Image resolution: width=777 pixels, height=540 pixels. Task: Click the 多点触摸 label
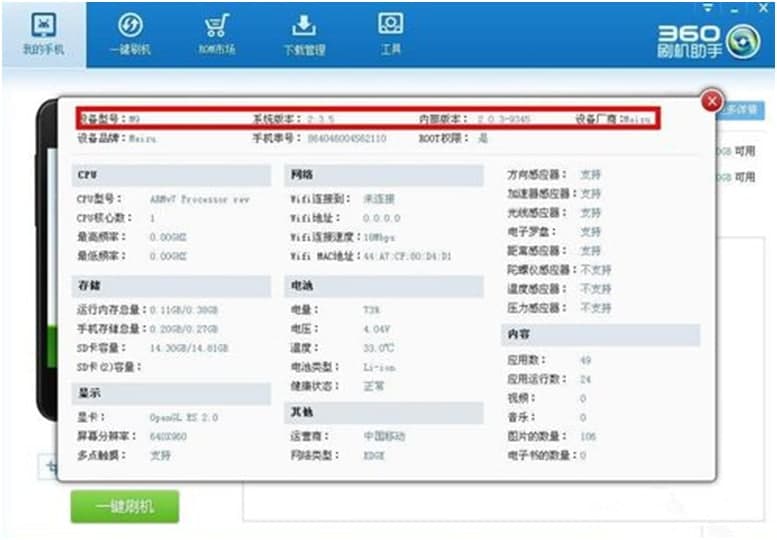[x=102, y=455]
